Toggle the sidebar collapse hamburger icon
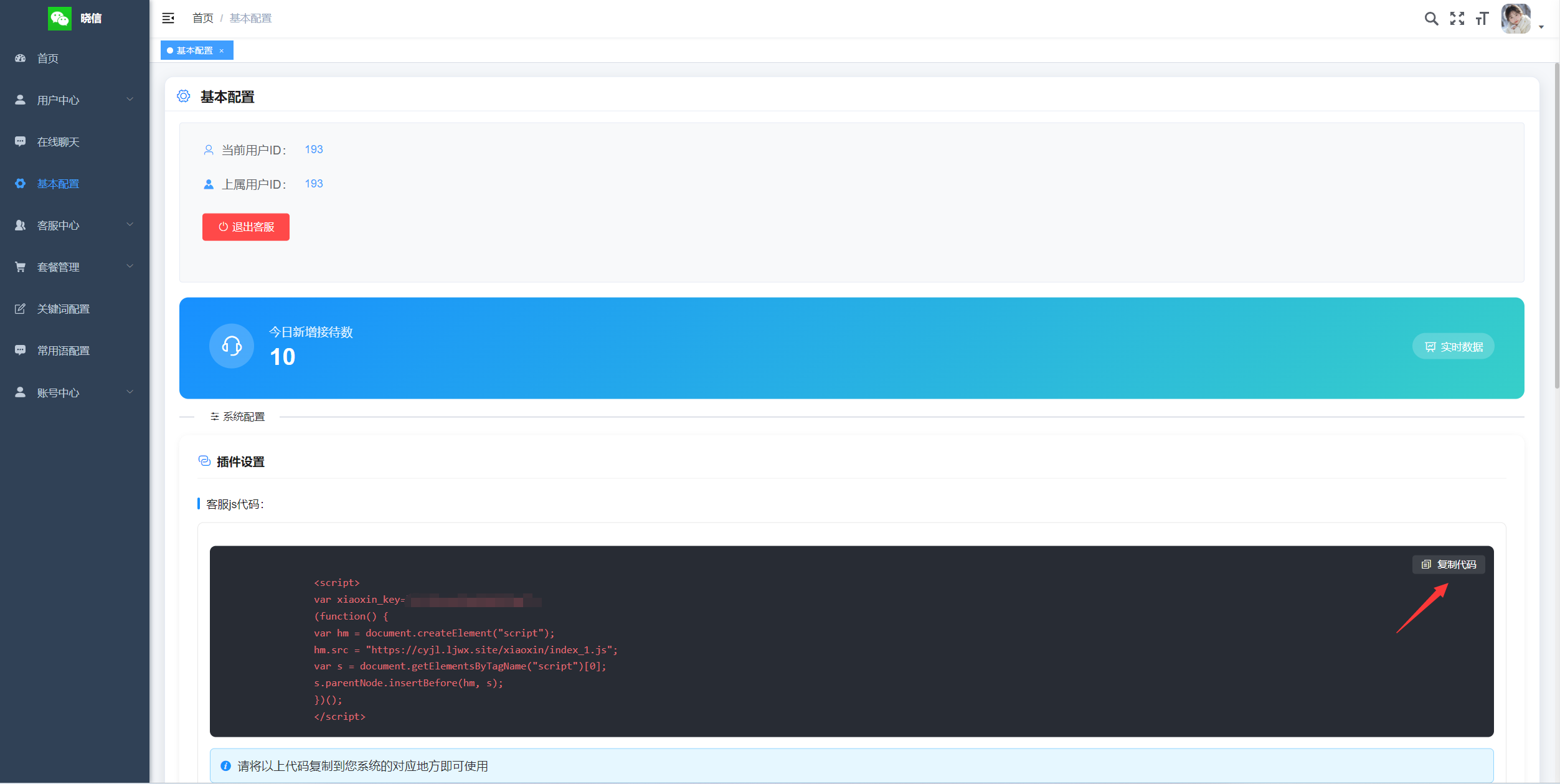The width and height of the screenshot is (1560, 784). (168, 18)
